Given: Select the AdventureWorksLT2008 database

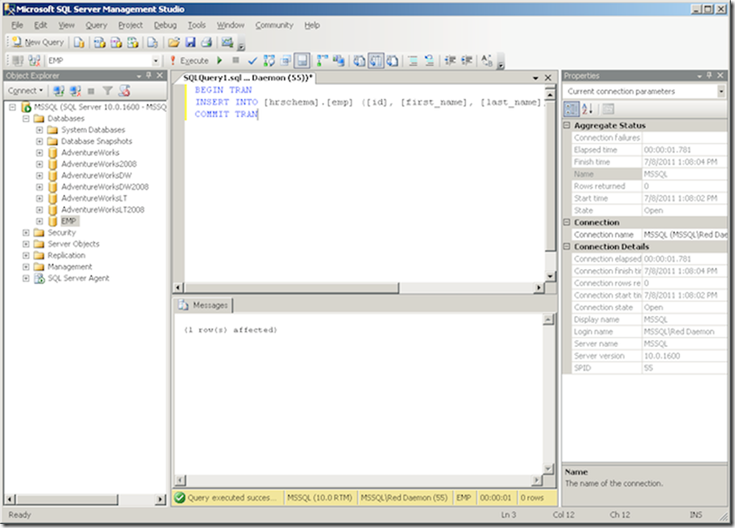Looking at the screenshot, I should [103, 210].
